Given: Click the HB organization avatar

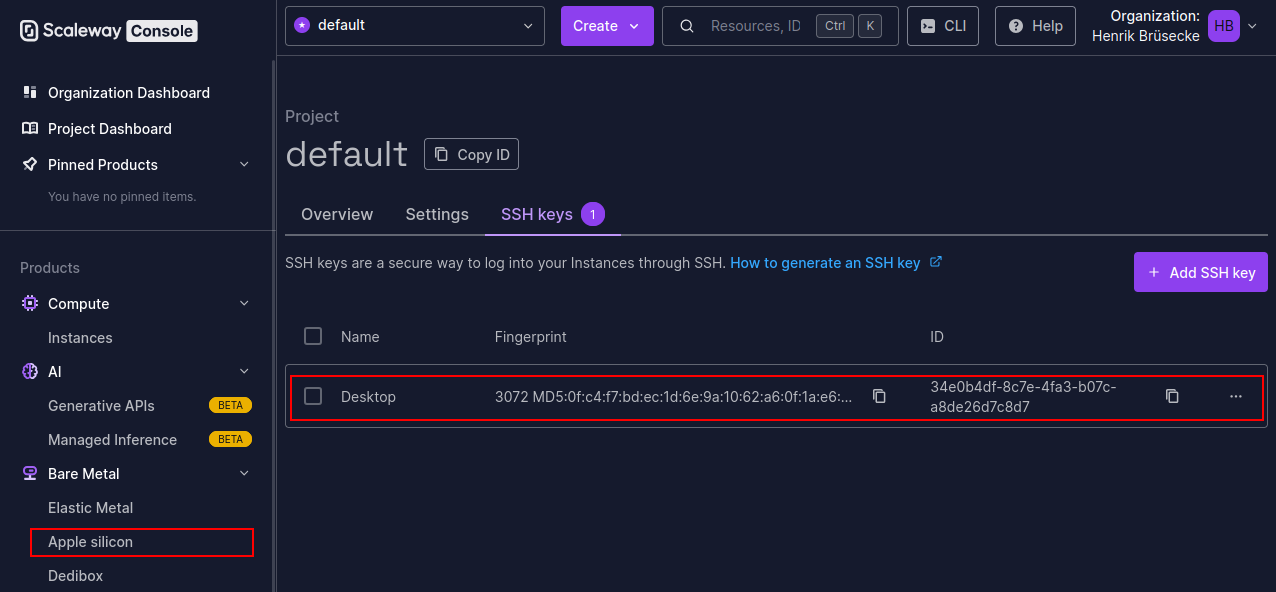Looking at the screenshot, I should pos(1224,26).
